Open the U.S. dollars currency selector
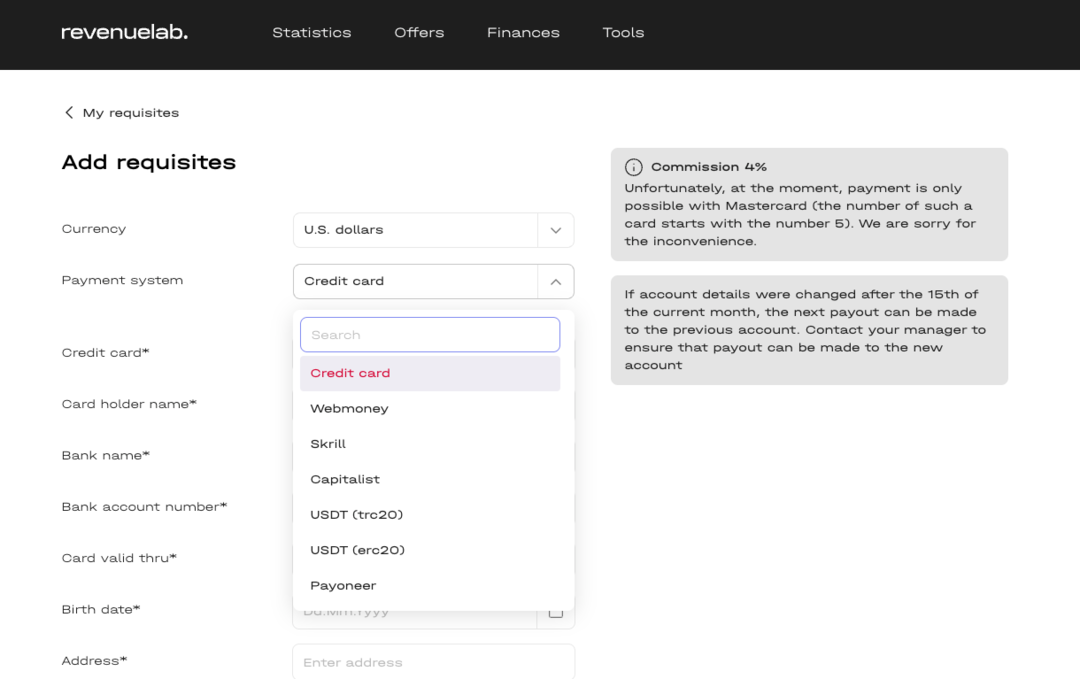Image resolution: width=1080 pixels, height=679 pixels. pos(415,230)
